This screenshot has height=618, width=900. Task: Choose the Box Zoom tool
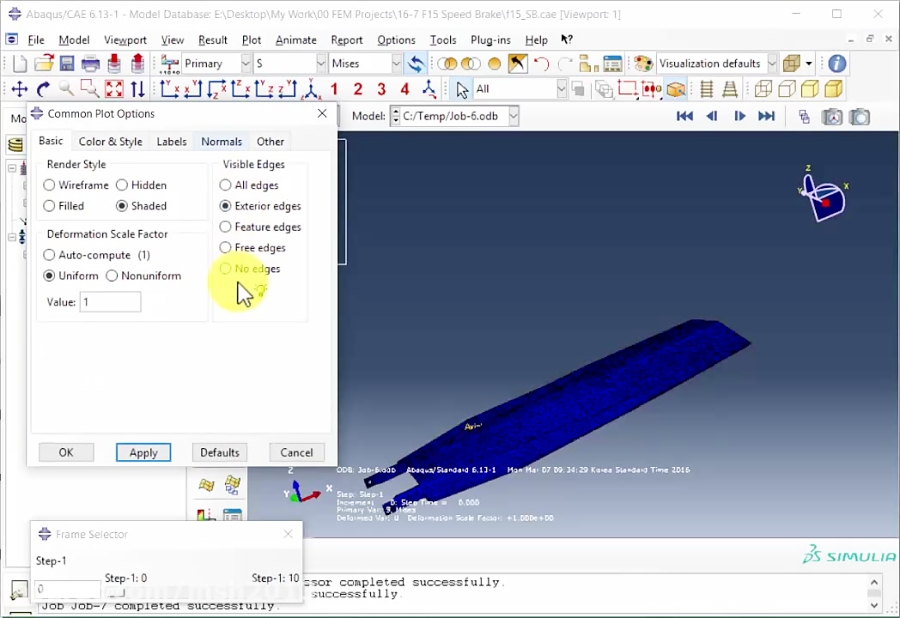88,90
